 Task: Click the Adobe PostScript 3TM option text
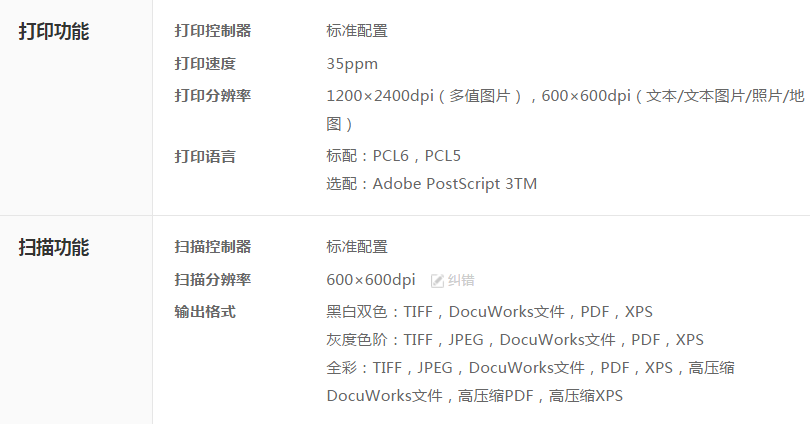click(455, 184)
